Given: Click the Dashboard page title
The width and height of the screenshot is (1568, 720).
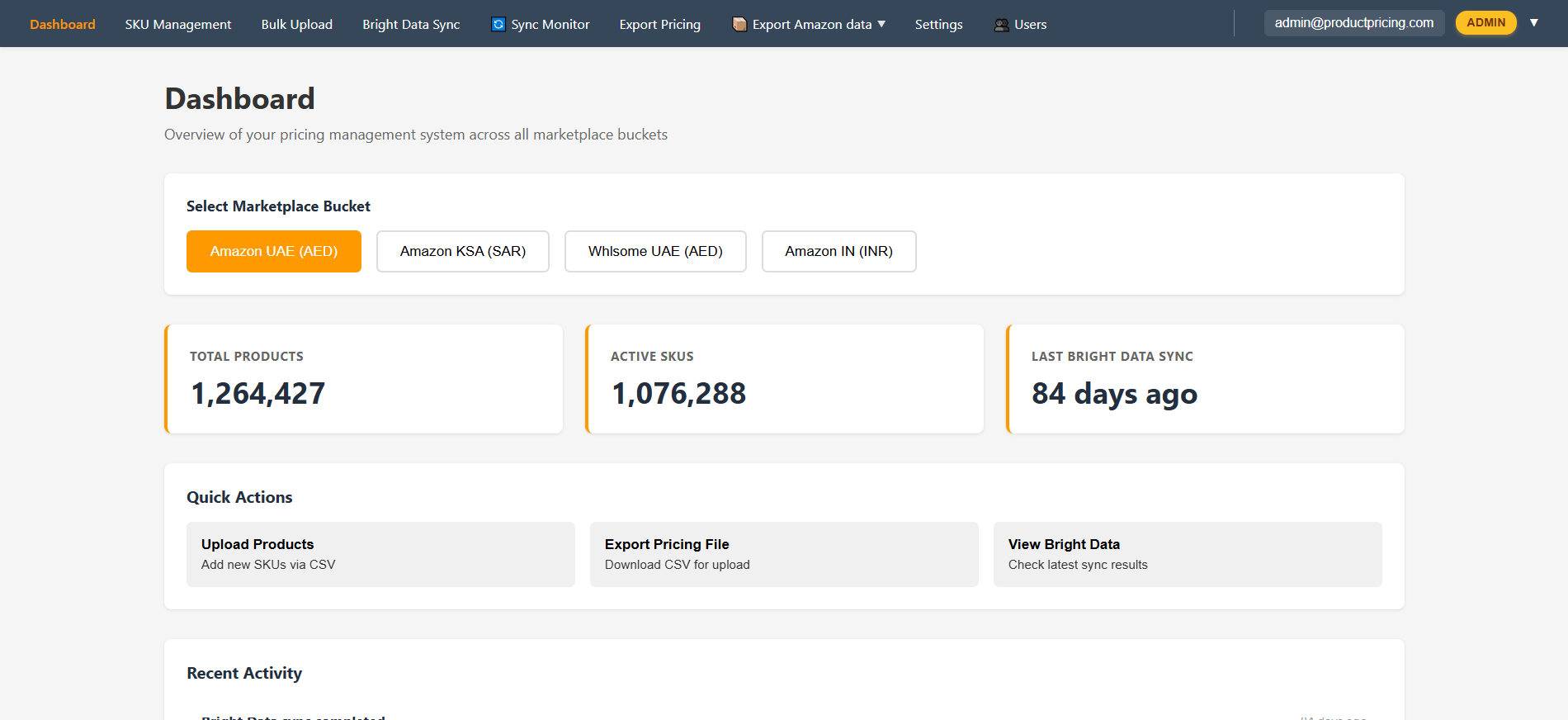Looking at the screenshot, I should pyautogui.click(x=240, y=99).
